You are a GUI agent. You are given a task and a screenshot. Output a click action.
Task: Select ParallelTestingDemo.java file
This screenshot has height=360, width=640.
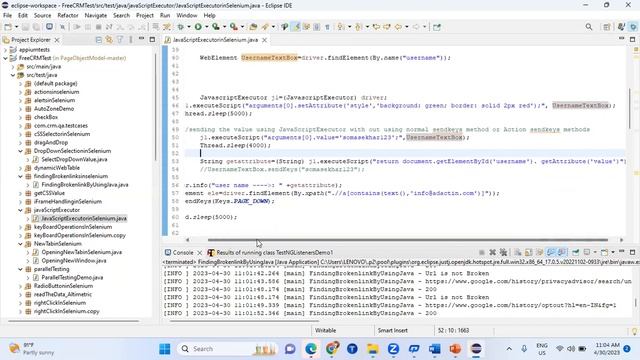[x=72, y=278]
